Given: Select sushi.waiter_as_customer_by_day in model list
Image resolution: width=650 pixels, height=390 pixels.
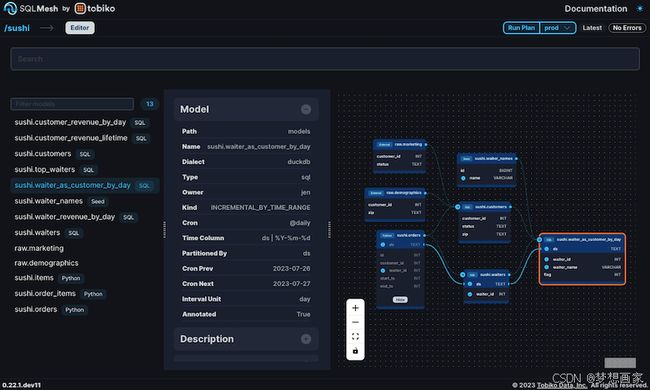Looking at the screenshot, I should (85, 185).
